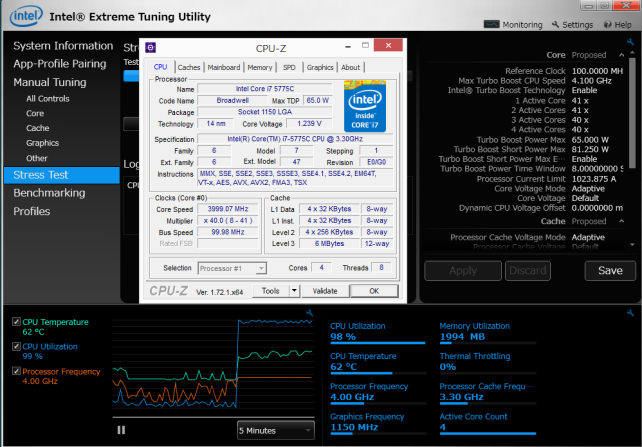Open the Tools dropdown arrow in CPU-Z
This screenshot has width=642, height=447.
coord(294,291)
